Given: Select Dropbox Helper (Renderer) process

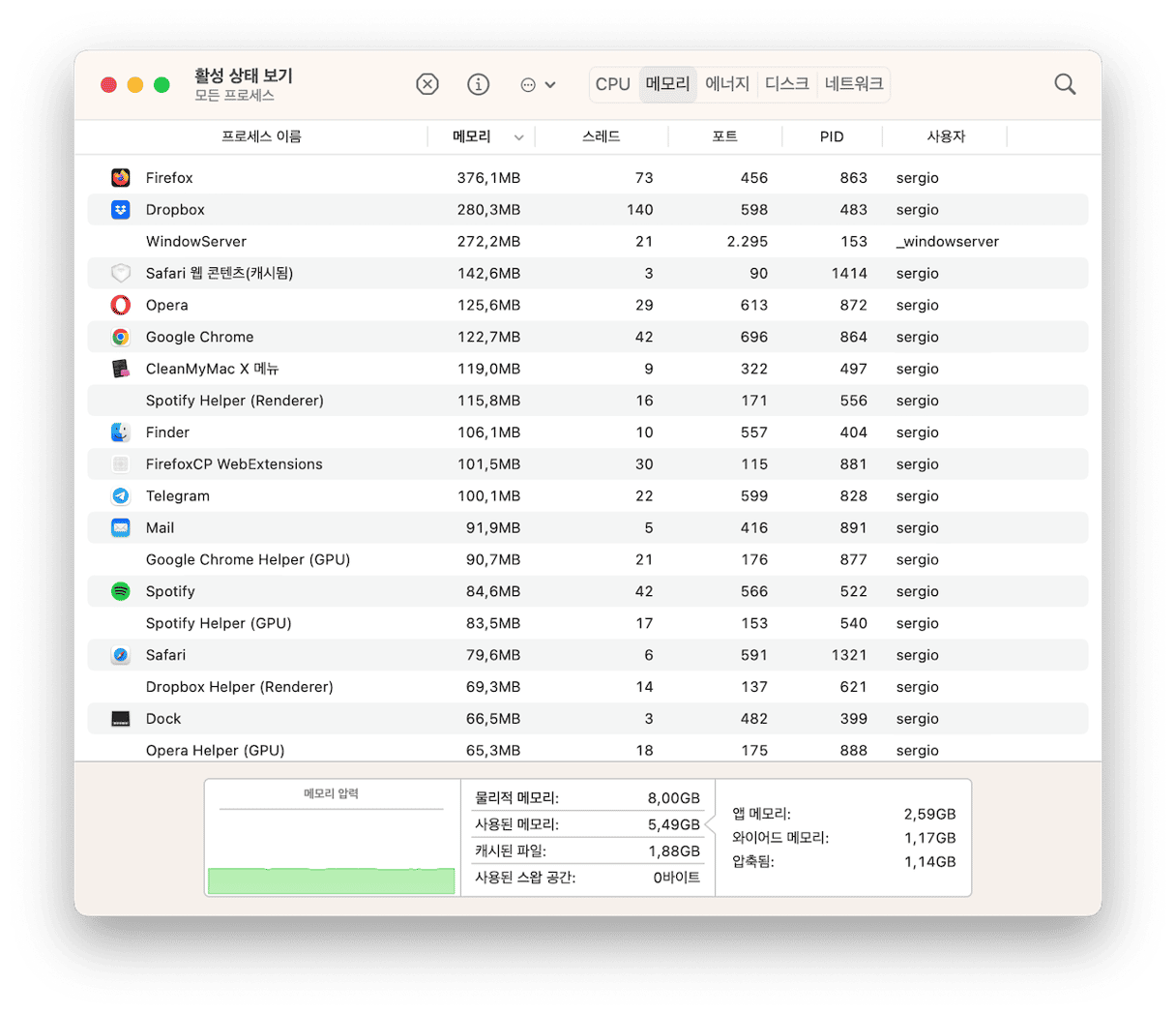Looking at the screenshot, I should coord(239,687).
